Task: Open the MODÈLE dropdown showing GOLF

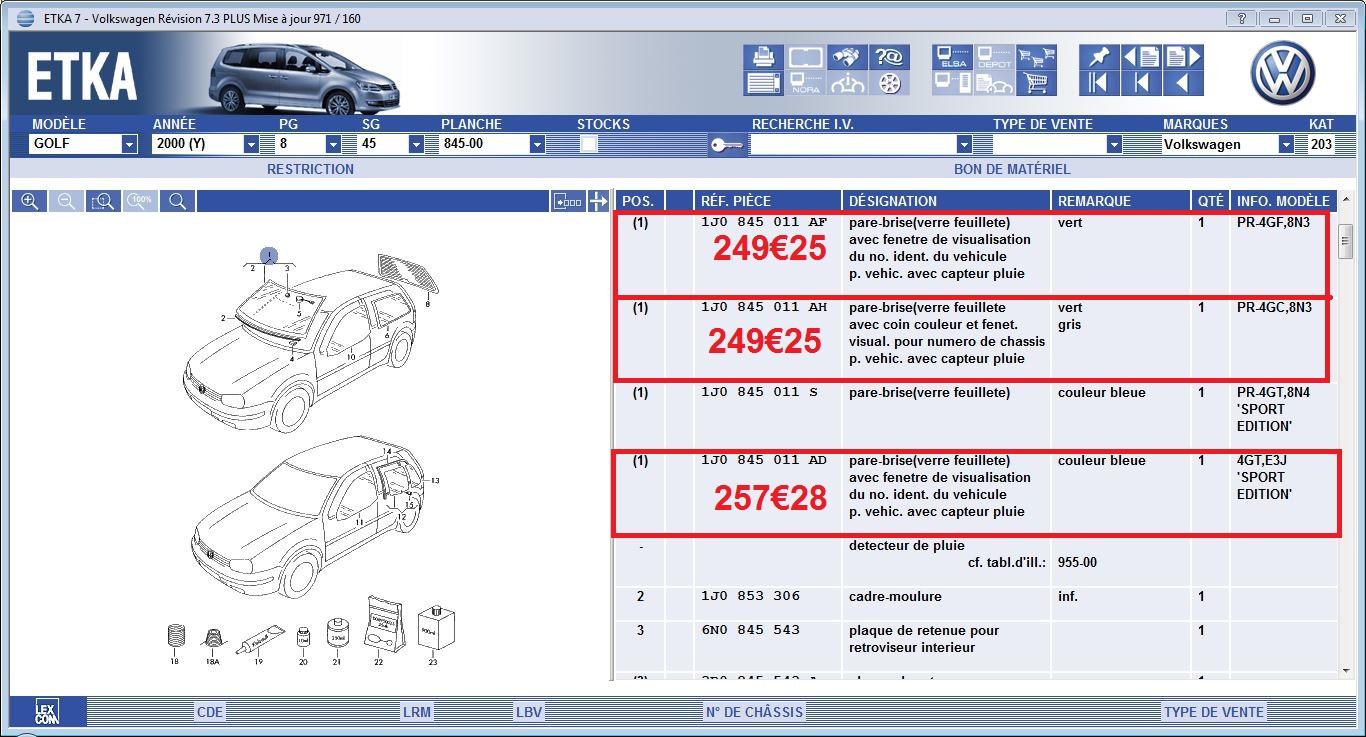Action: click(129, 144)
